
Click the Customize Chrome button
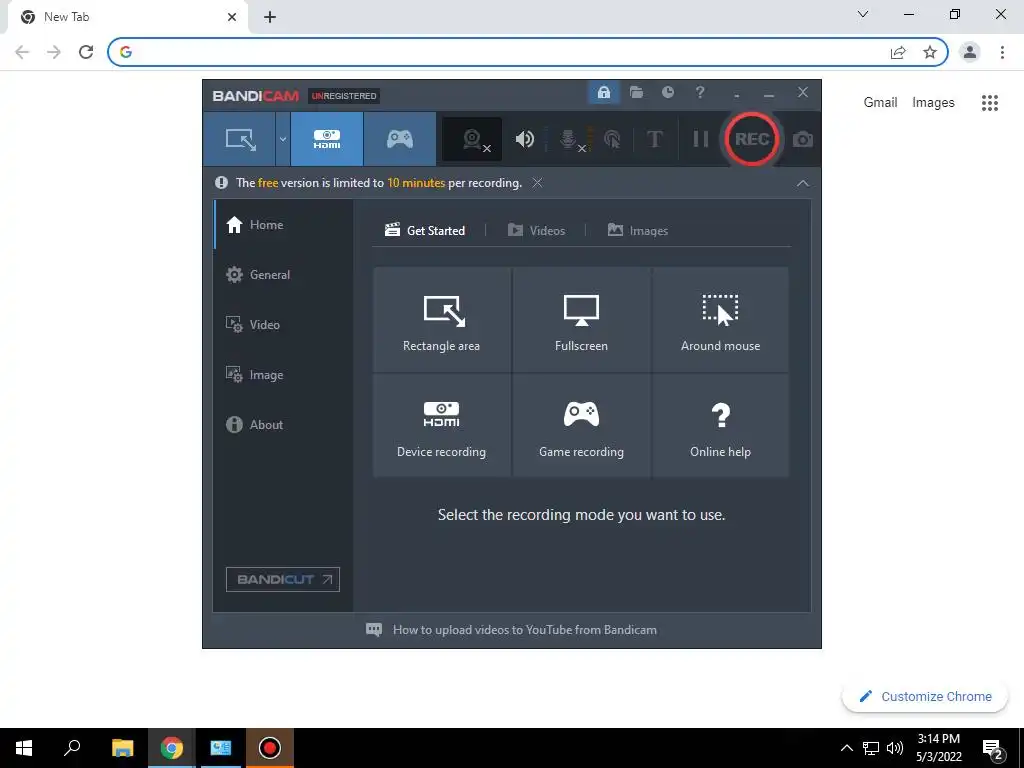[925, 697]
